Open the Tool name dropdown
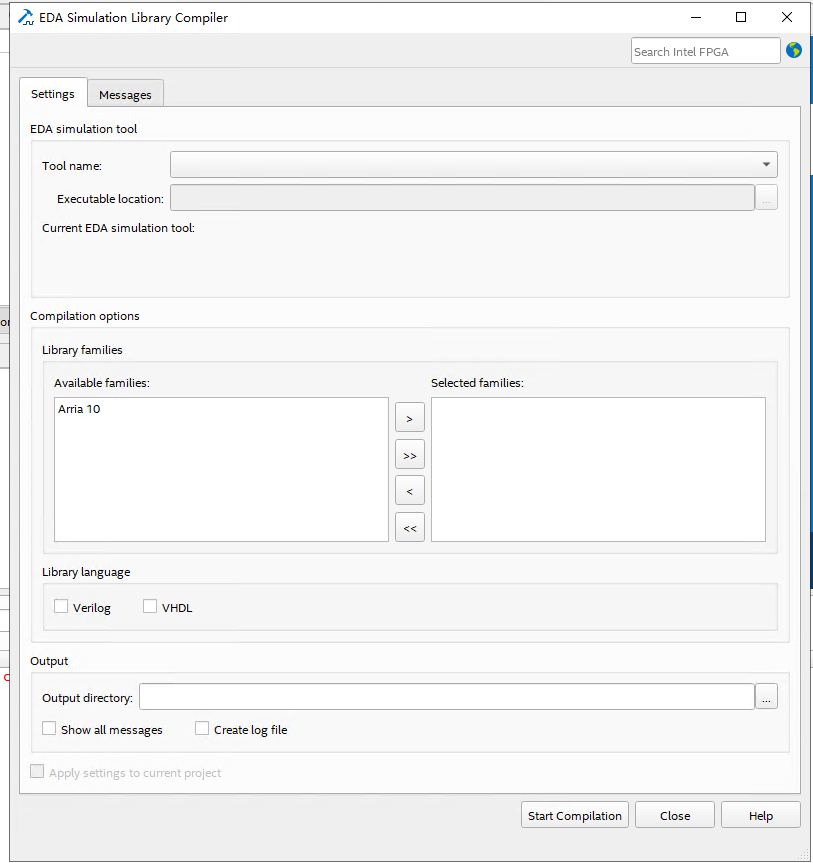813x863 pixels. (x=765, y=164)
